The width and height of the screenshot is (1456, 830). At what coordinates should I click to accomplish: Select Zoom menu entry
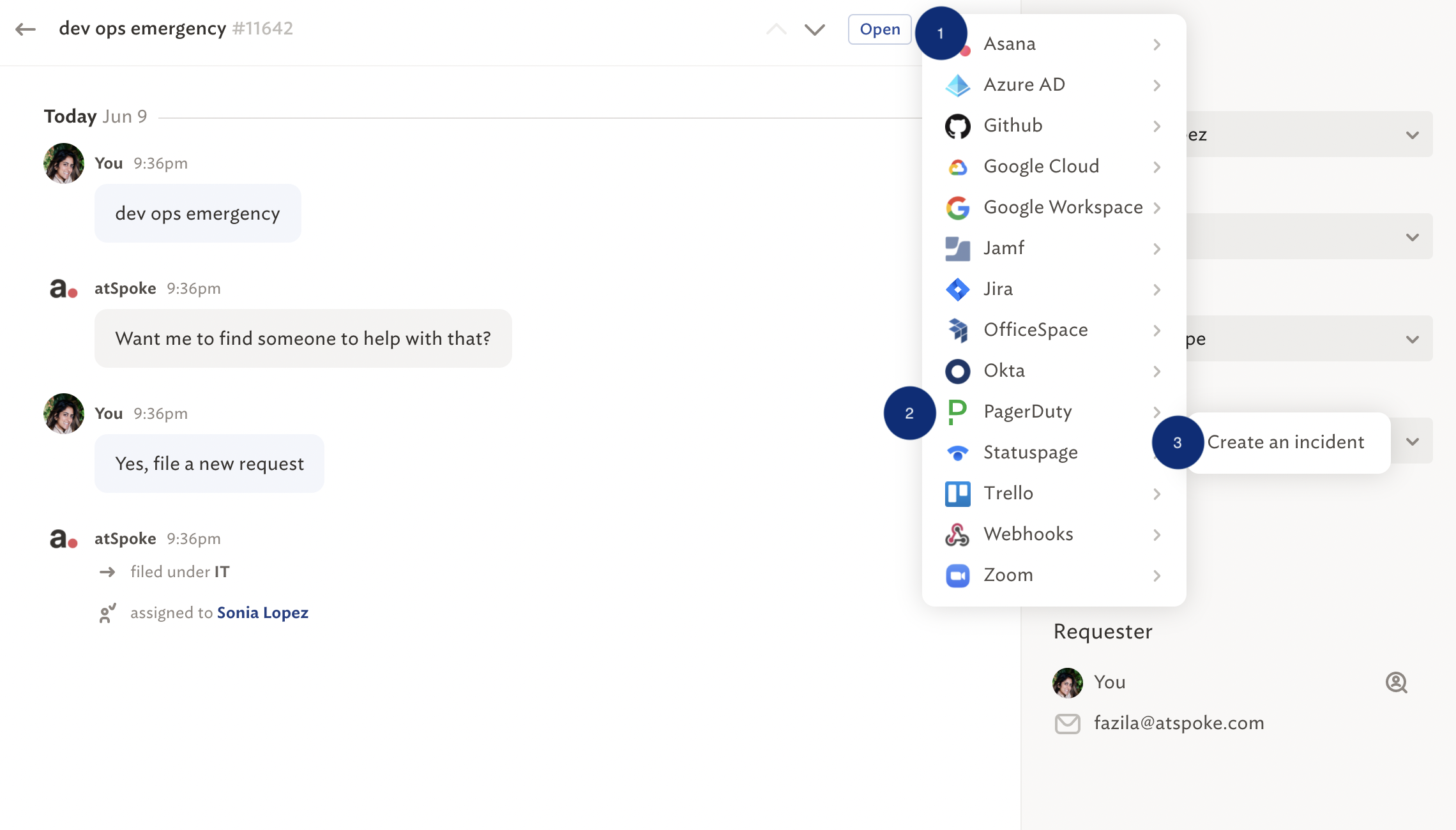tap(1054, 575)
